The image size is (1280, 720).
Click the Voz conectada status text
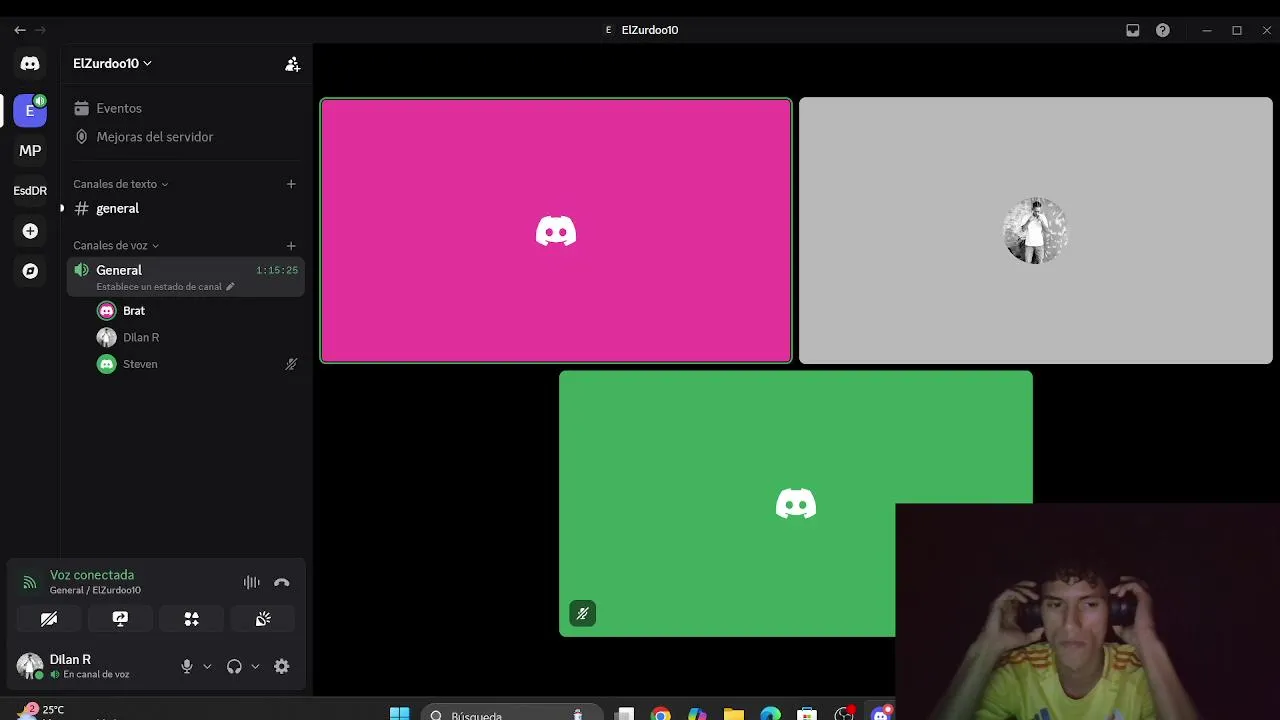pyautogui.click(x=92, y=575)
